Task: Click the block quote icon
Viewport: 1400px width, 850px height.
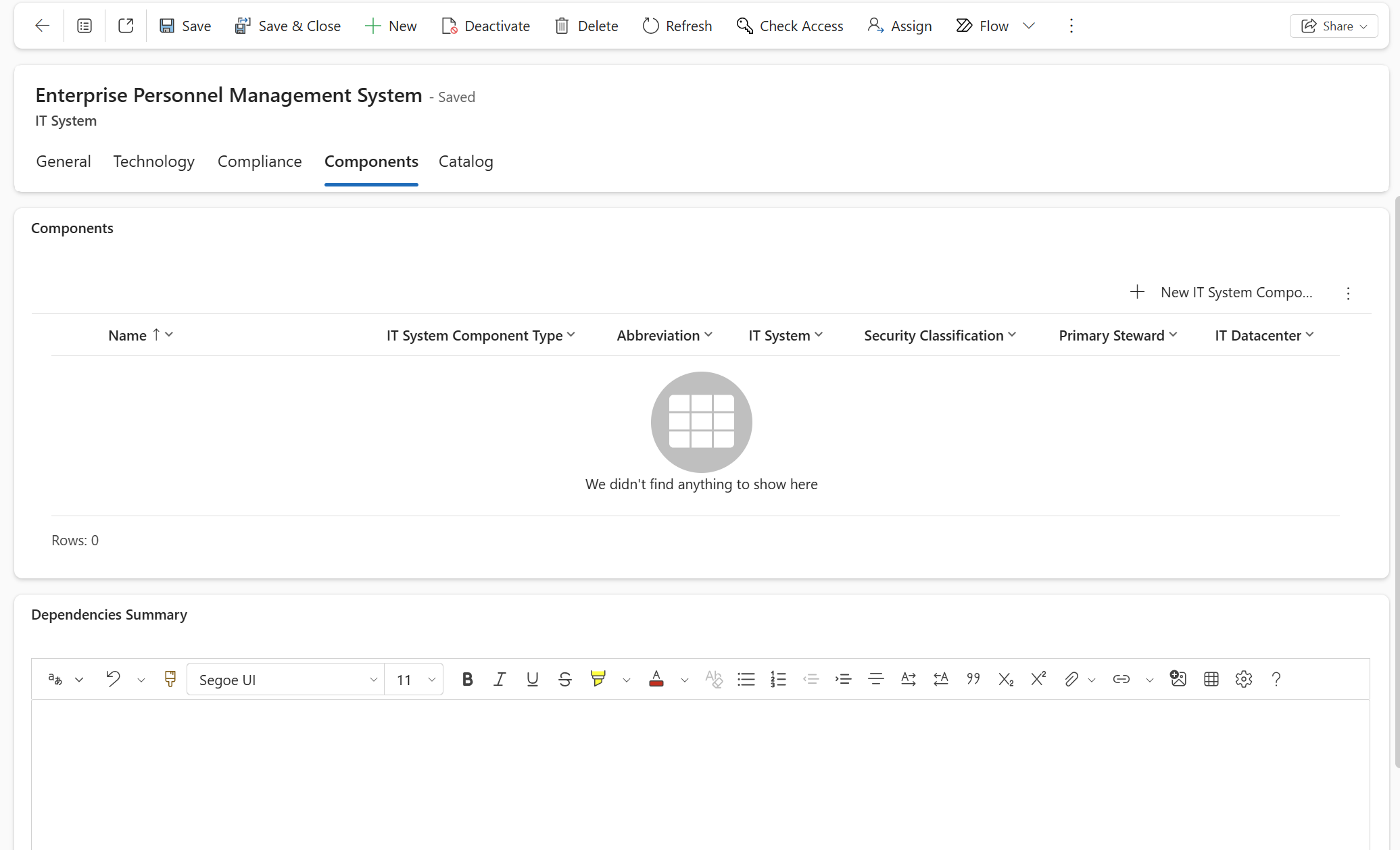Action: pos(973,679)
